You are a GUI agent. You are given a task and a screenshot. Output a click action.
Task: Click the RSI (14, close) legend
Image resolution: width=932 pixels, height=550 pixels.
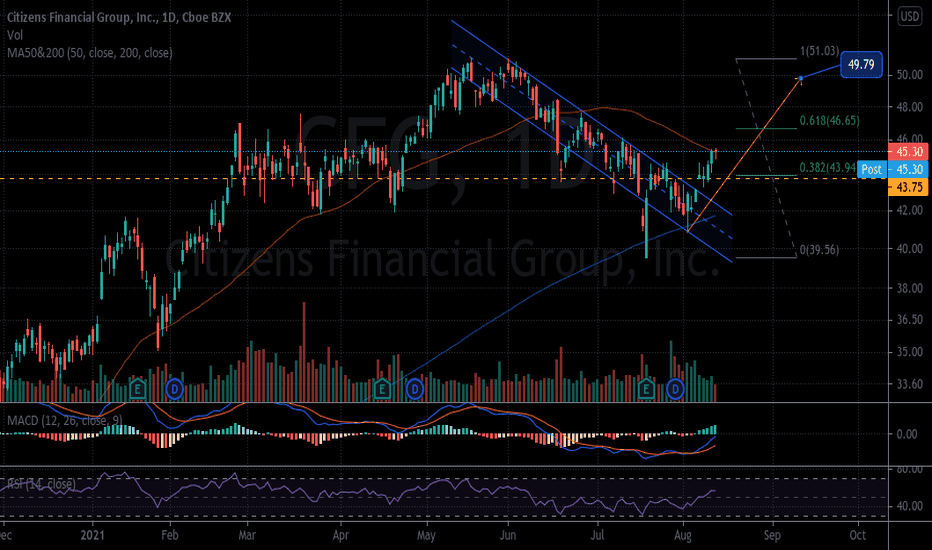click(x=41, y=484)
